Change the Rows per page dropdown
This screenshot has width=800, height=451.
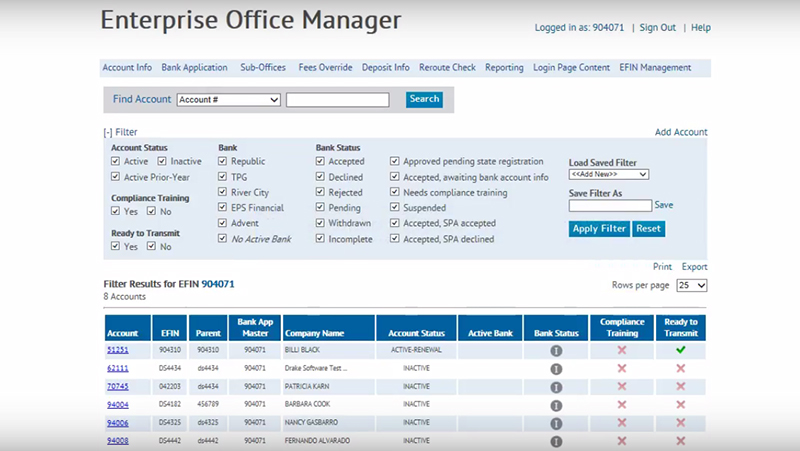[692, 285]
